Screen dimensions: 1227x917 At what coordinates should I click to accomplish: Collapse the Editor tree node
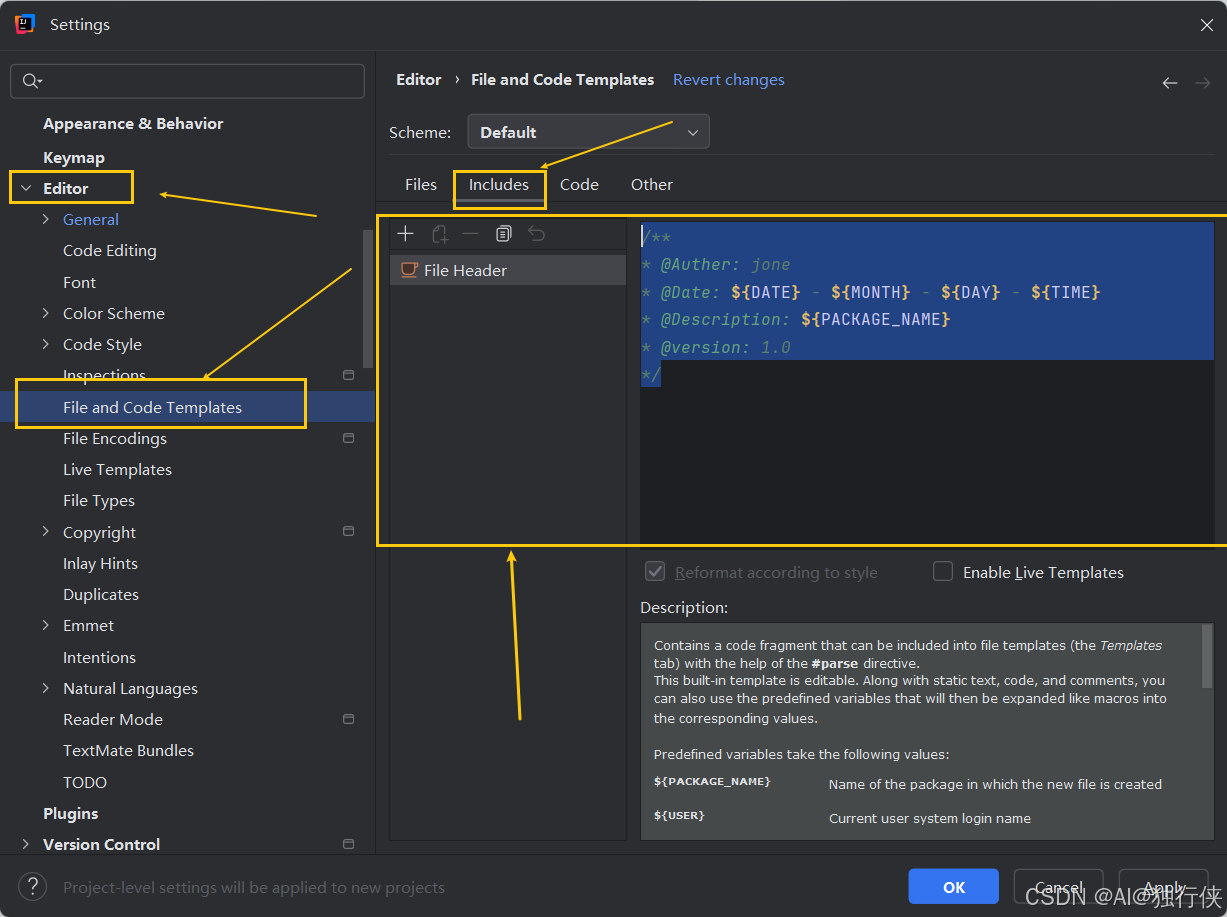tap(26, 188)
